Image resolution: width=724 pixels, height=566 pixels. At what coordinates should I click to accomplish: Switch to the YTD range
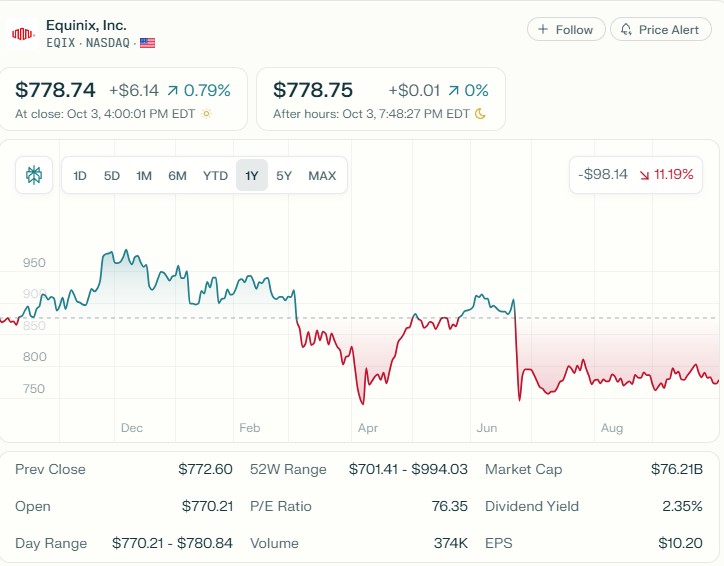point(215,176)
